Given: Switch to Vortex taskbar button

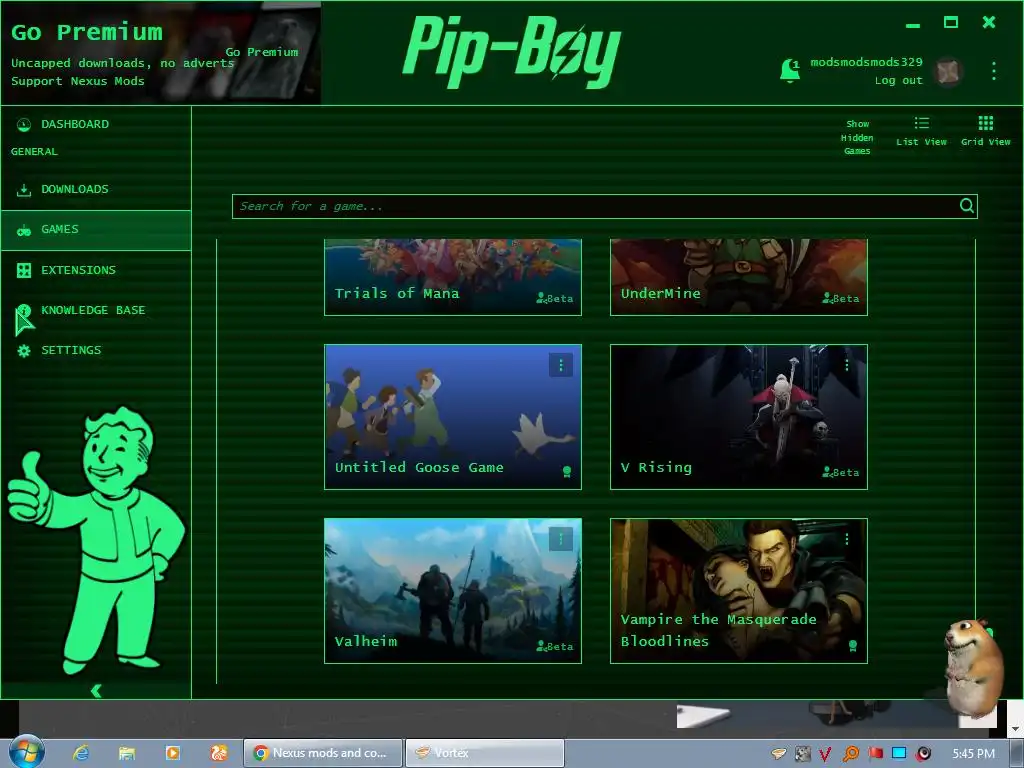Looking at the screenshot, I should (x=485, y=753).
